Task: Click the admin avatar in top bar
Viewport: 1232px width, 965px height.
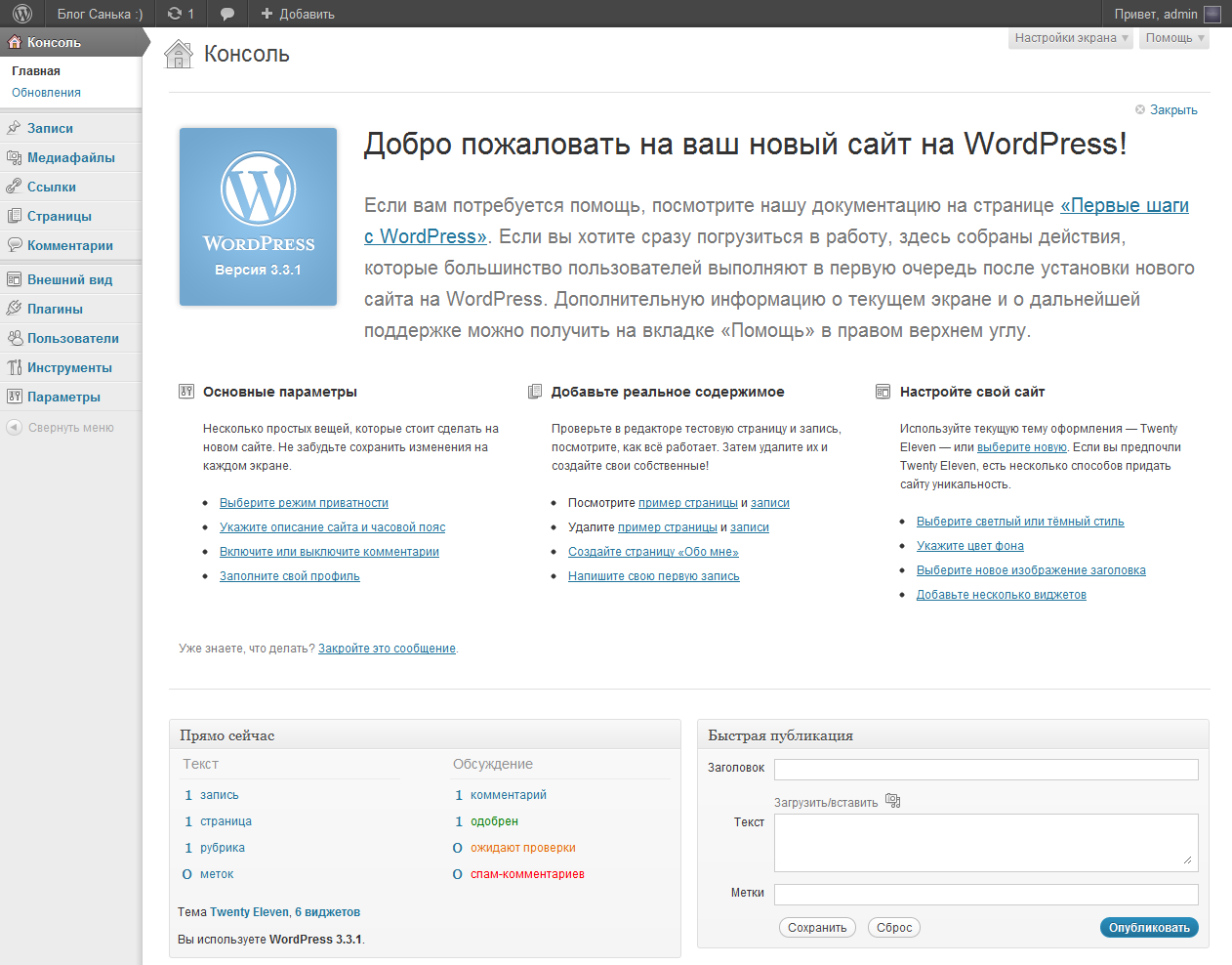Action: coord(1212,14)
